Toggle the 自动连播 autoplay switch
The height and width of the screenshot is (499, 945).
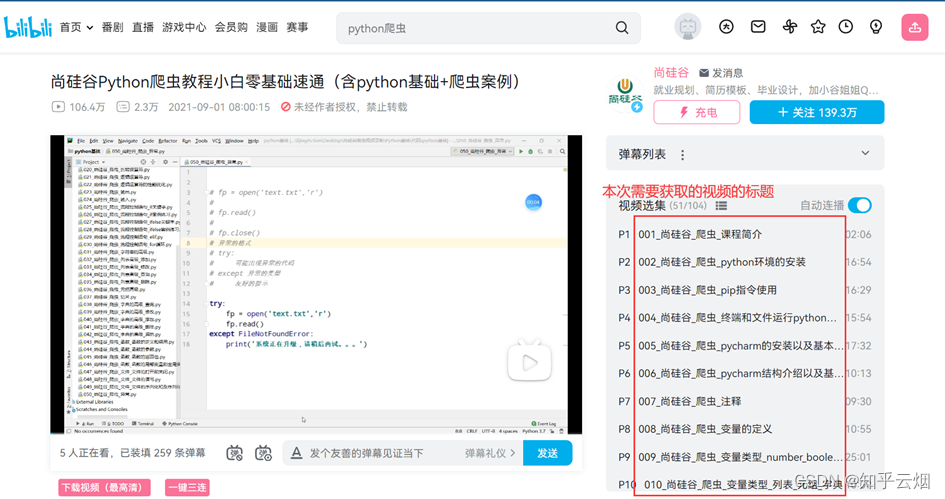[x=859, y=206]
